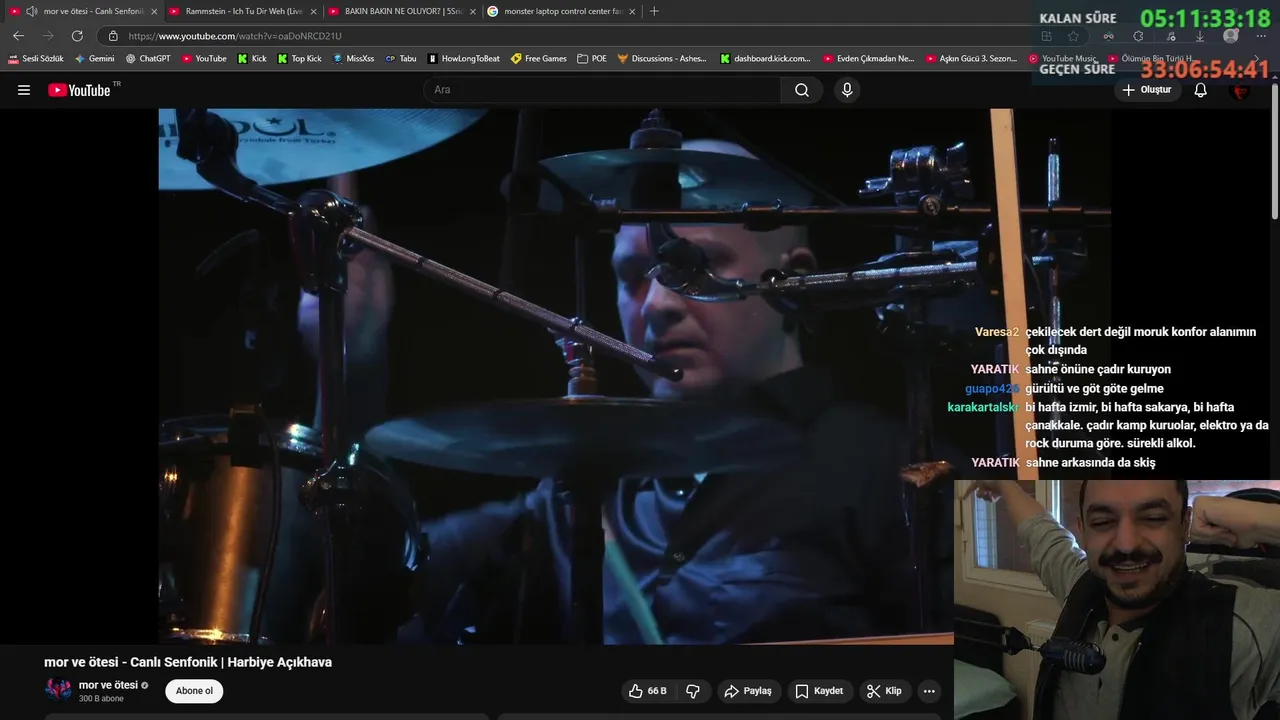The width and height of the screenshot is (1280, 720).
Task: Open HowLongToBeat bookmark
Action: point(464,59)
